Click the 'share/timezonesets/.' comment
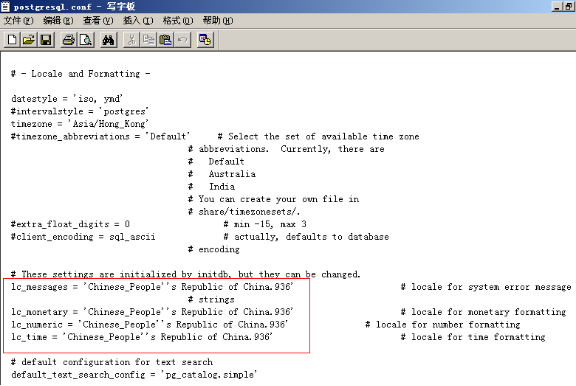The width and height of the screenshot is (576, 386). point(244,212)
